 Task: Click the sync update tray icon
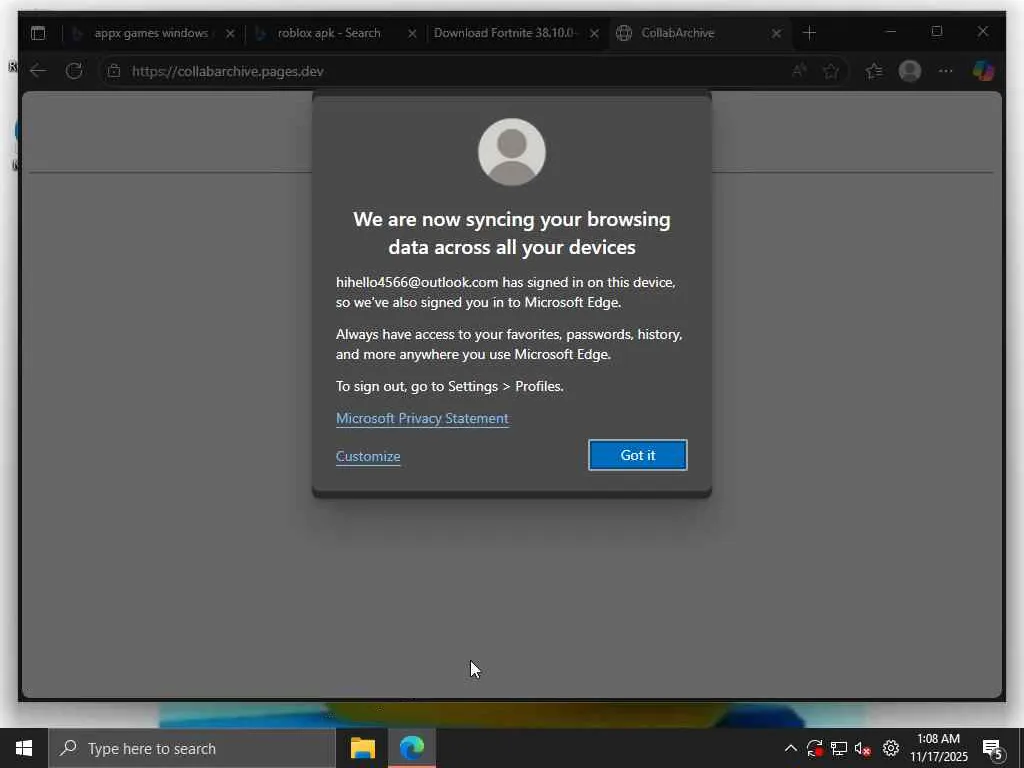[x=814, y=748]
